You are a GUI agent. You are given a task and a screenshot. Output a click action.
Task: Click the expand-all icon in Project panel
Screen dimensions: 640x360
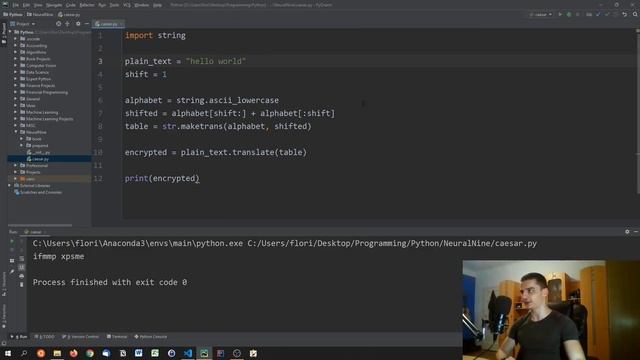pos(67,24)
